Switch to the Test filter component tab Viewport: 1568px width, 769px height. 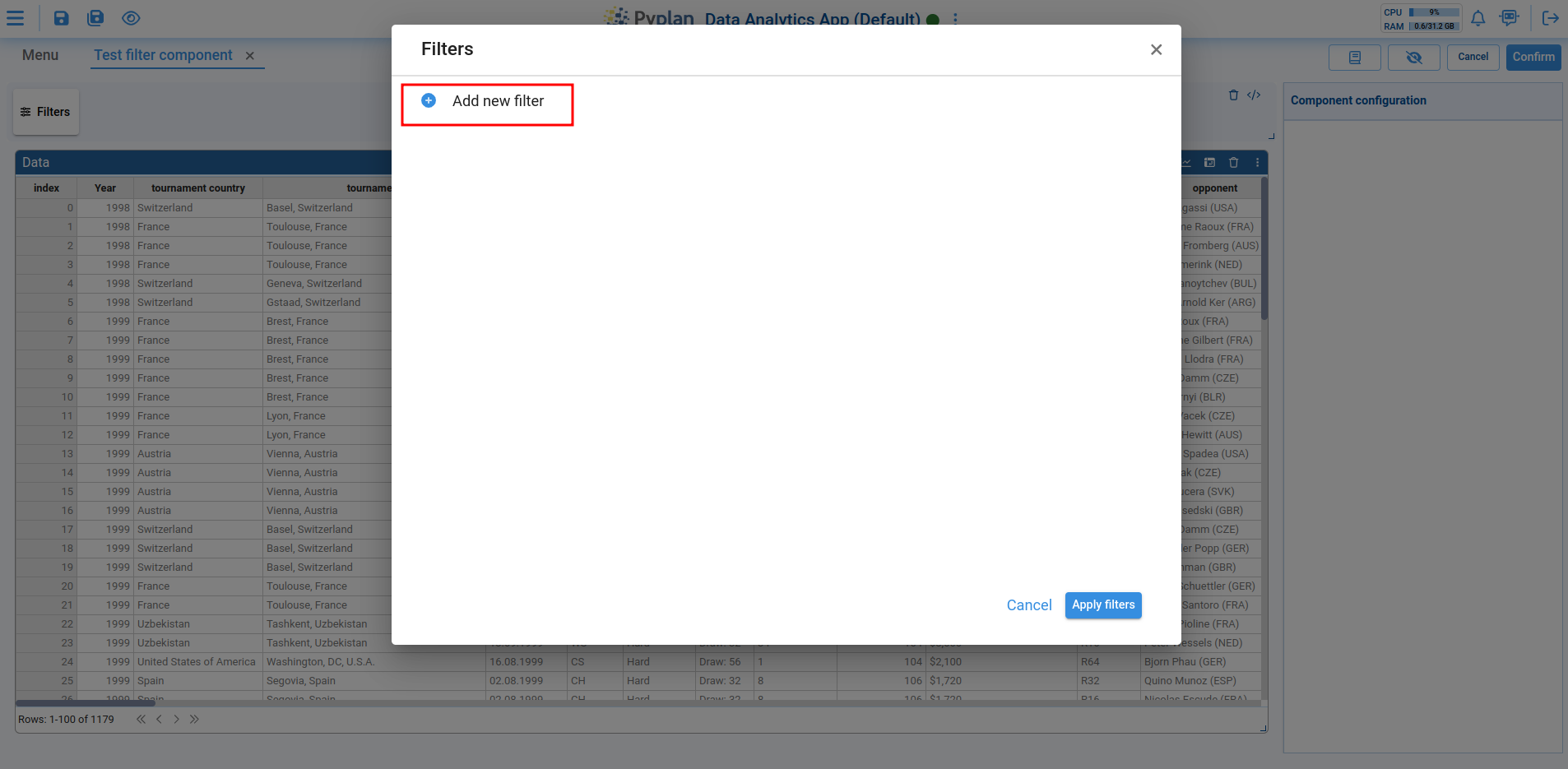163,55
